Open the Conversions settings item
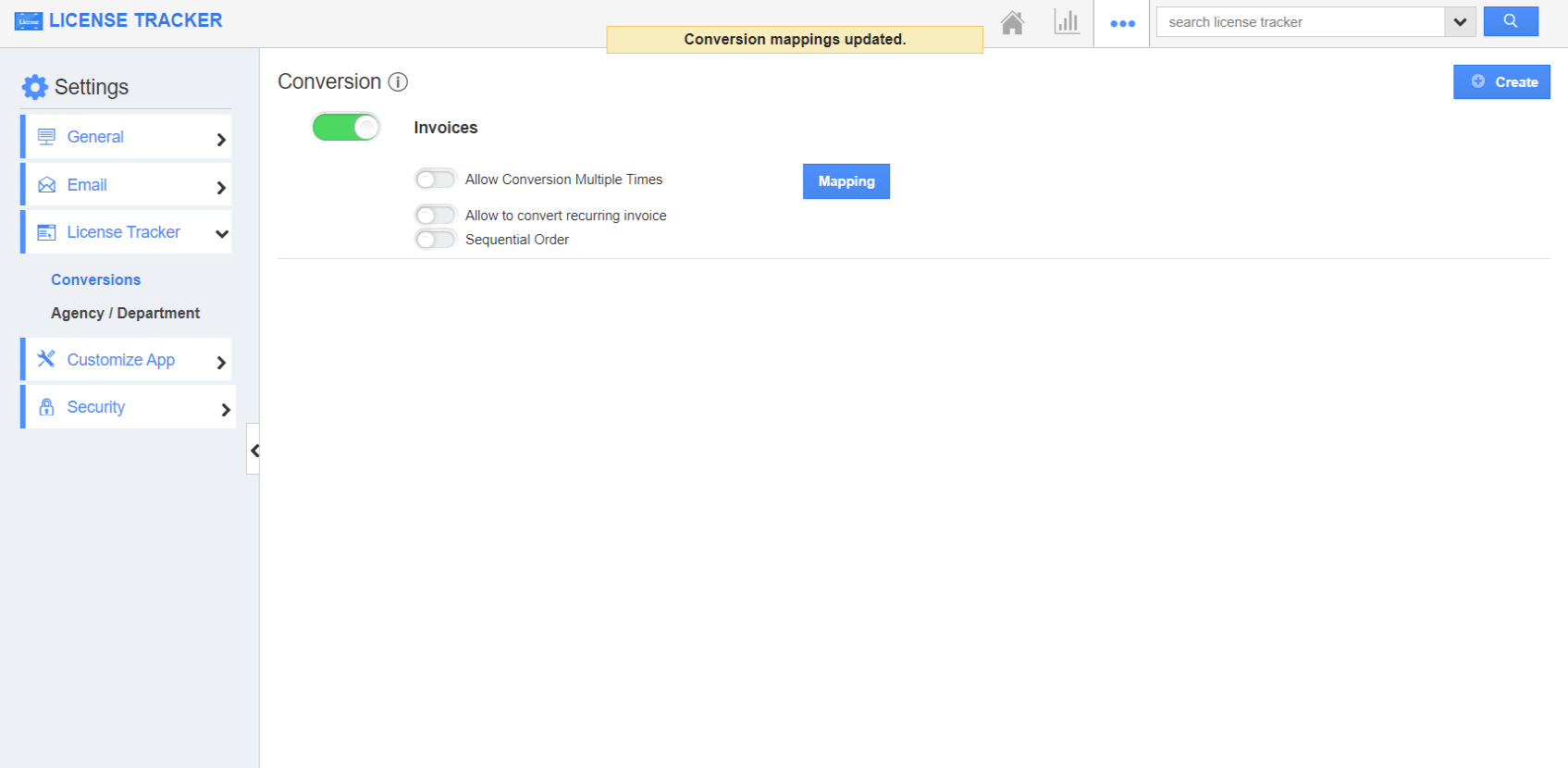1568x768 pixels. pos(96,279)
